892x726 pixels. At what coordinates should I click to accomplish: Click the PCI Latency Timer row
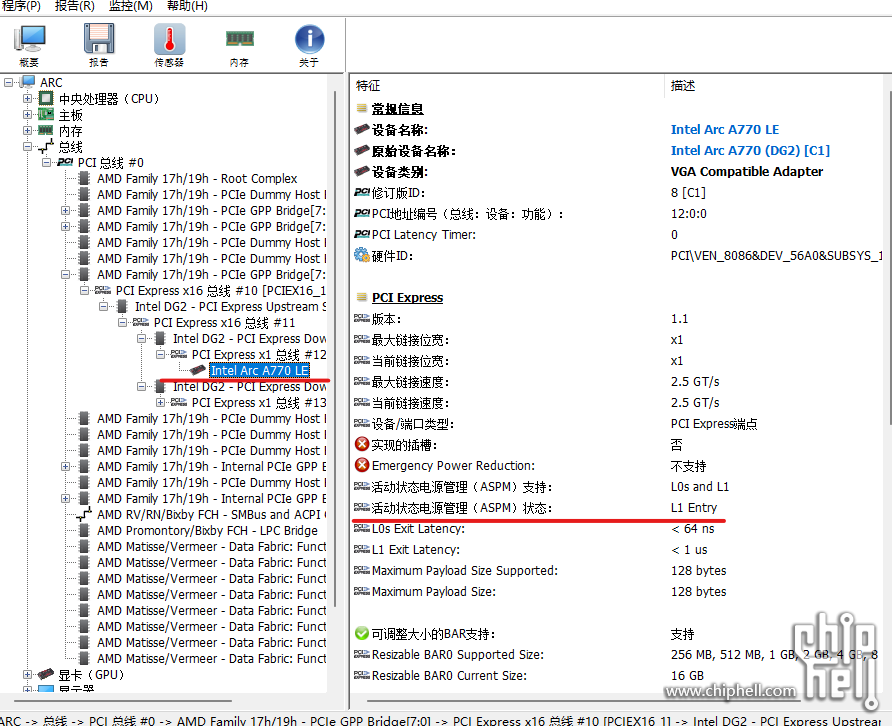point(619,235)
